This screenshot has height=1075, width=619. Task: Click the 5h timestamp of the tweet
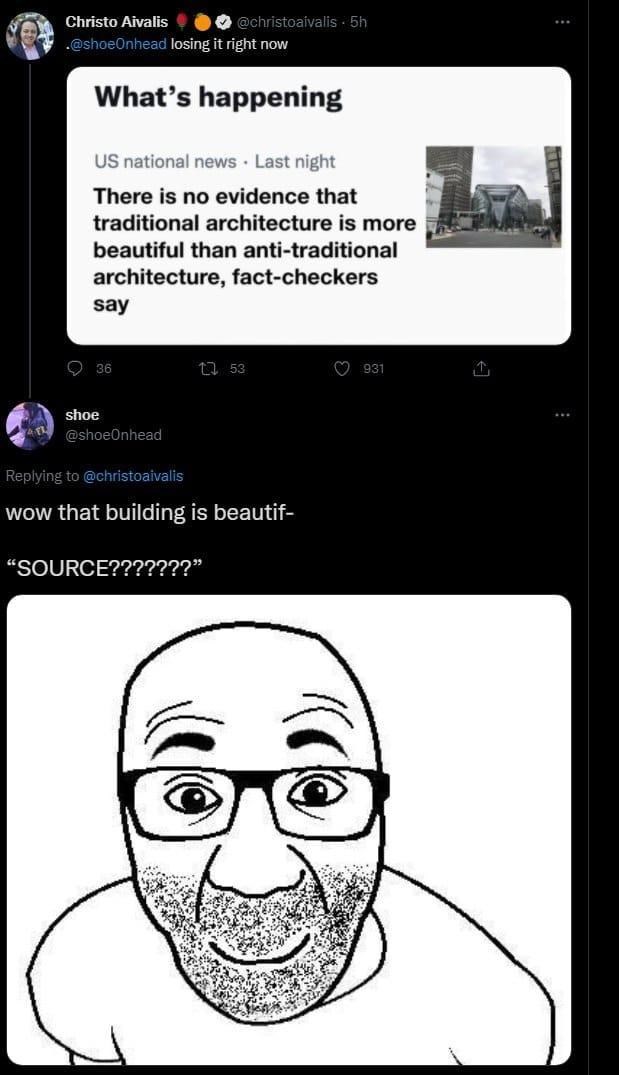359,22
